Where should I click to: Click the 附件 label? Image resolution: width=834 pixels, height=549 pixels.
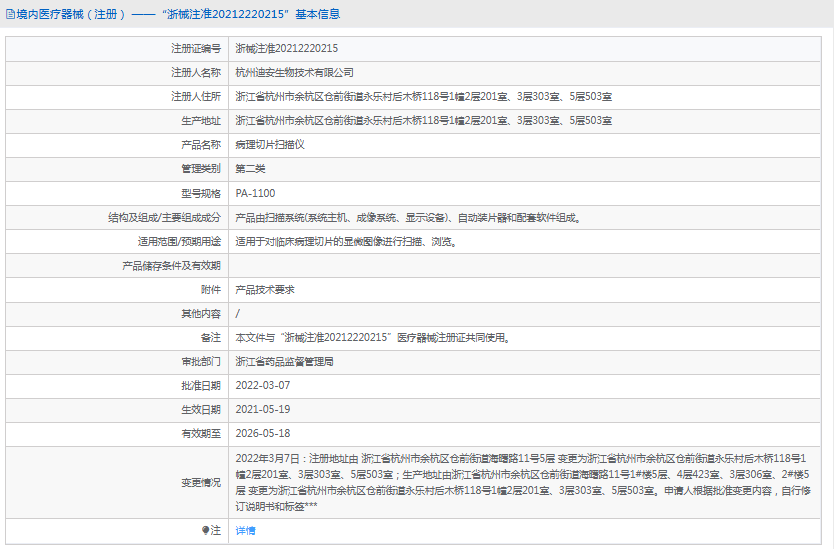(x=211, y=289)
